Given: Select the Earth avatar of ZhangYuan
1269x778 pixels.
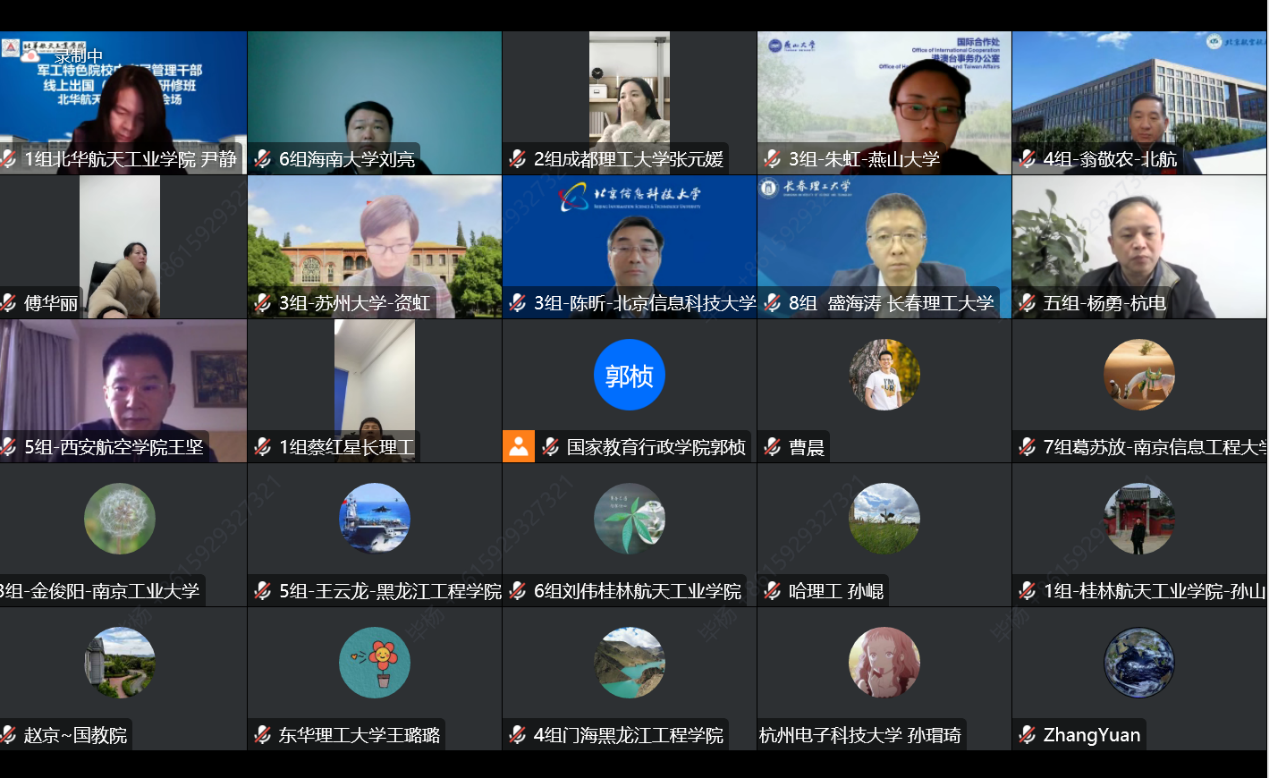Looking at the screenshot, I should click(1139, 663).
